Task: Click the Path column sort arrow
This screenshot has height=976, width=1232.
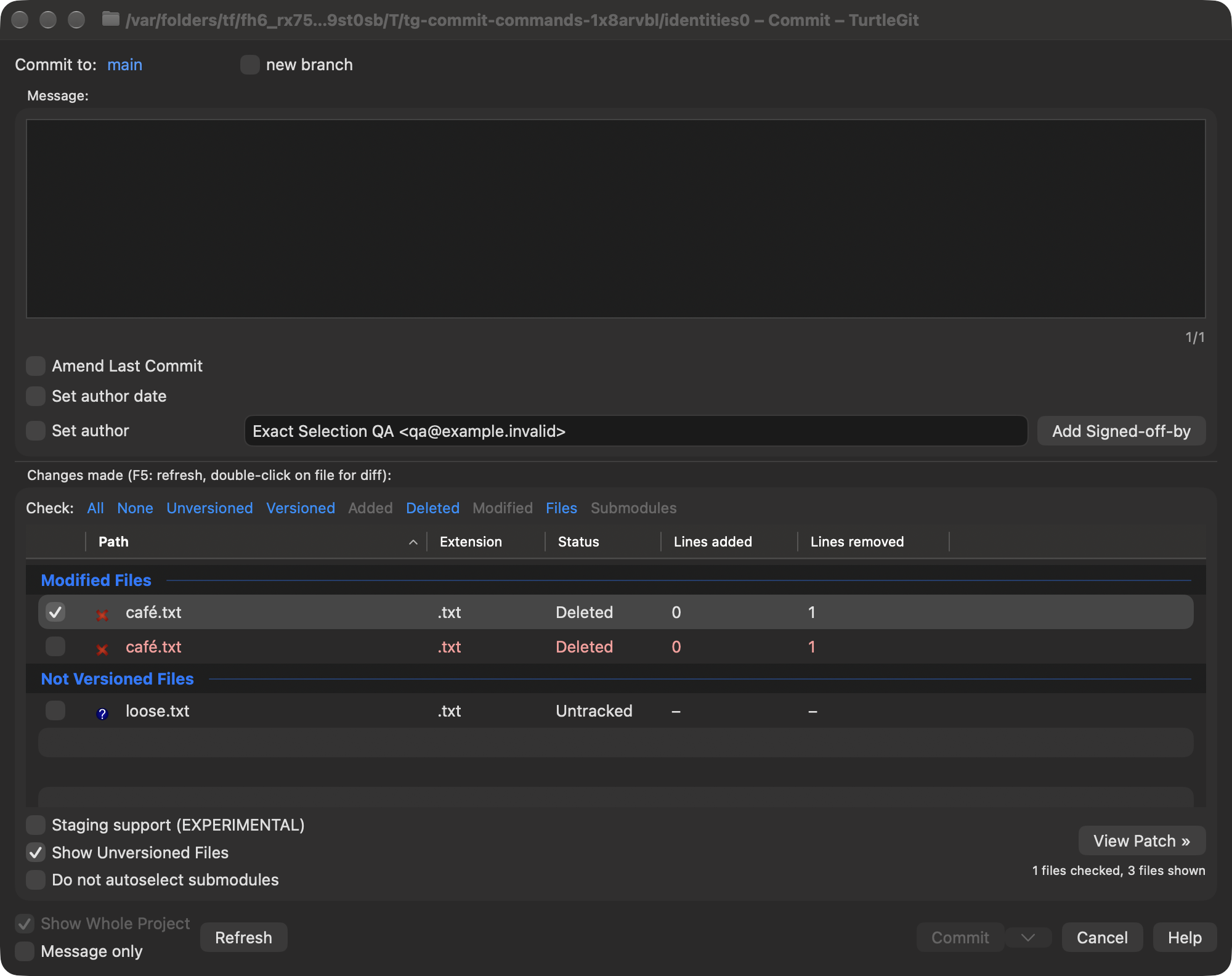Action: pyautogui.click(x=413, y=542)
